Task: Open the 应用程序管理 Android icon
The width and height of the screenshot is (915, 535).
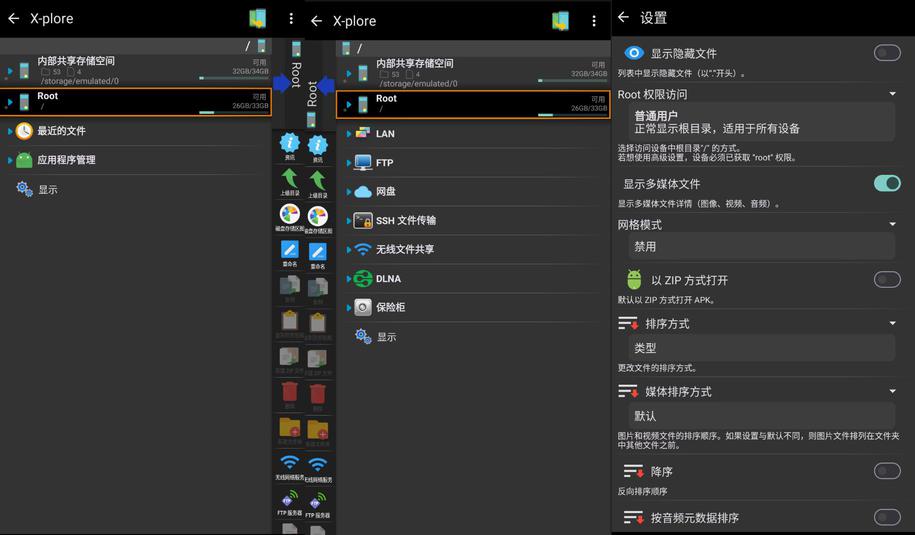Action: pyautogui.click(x=24, y=160)
